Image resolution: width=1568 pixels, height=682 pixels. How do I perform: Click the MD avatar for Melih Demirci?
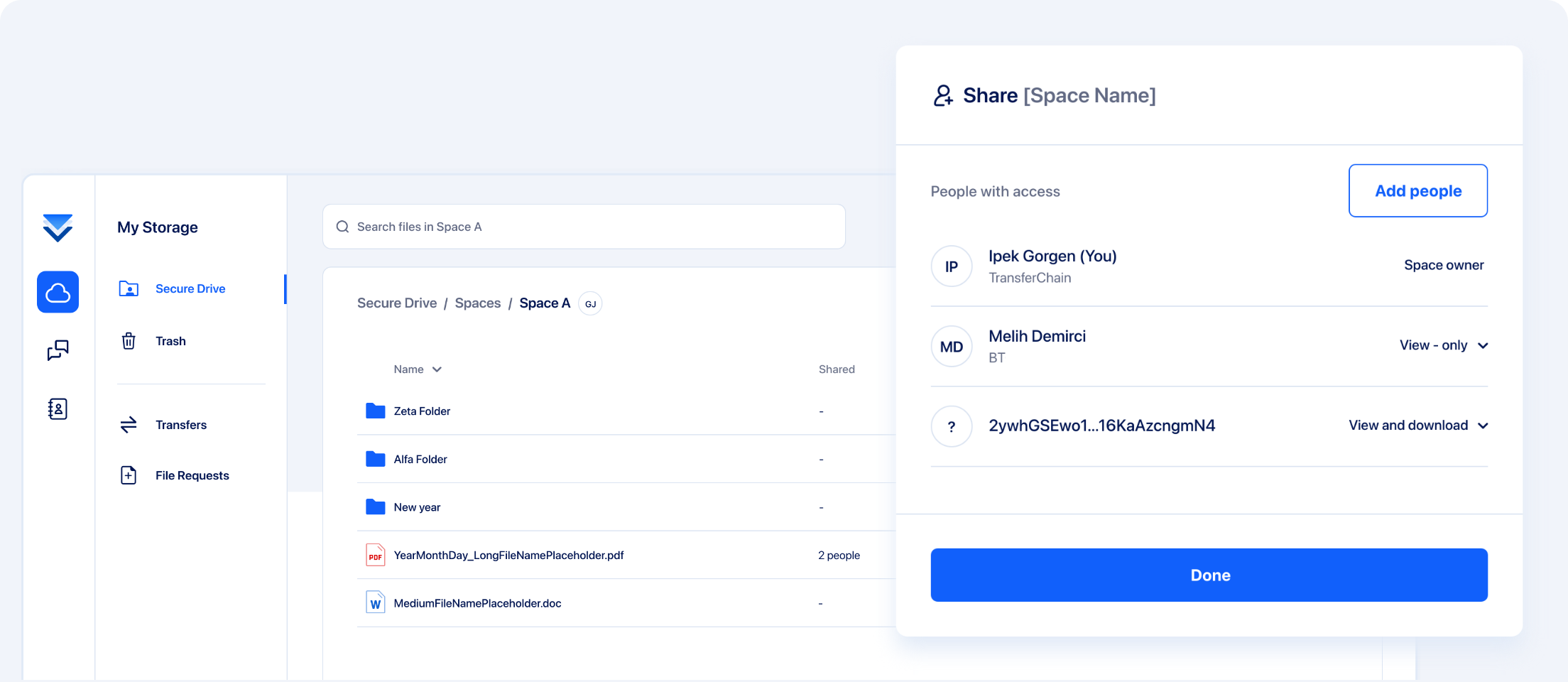tap(951, 347)
